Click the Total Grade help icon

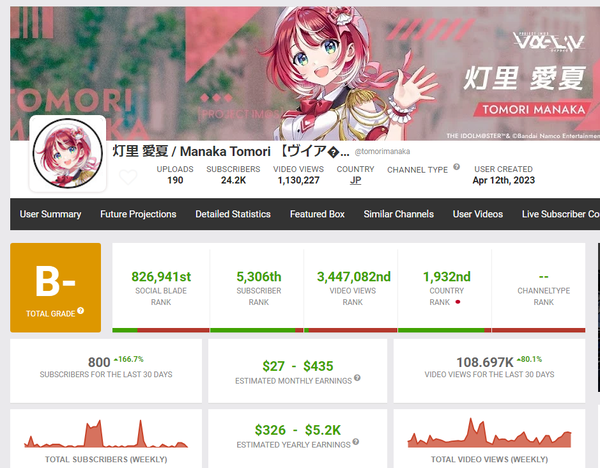80,310
